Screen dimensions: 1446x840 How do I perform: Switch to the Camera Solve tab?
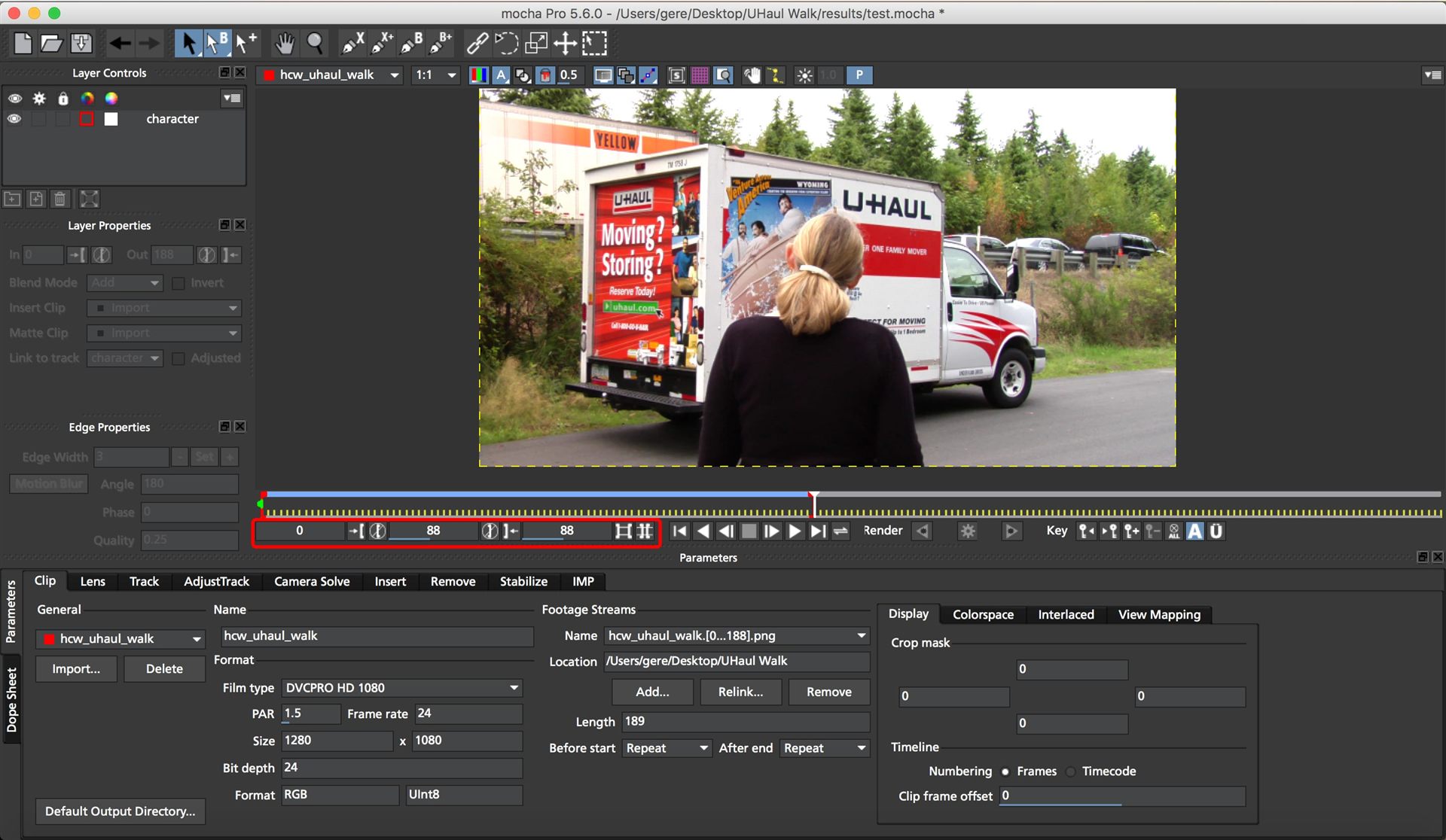(312, 582)
